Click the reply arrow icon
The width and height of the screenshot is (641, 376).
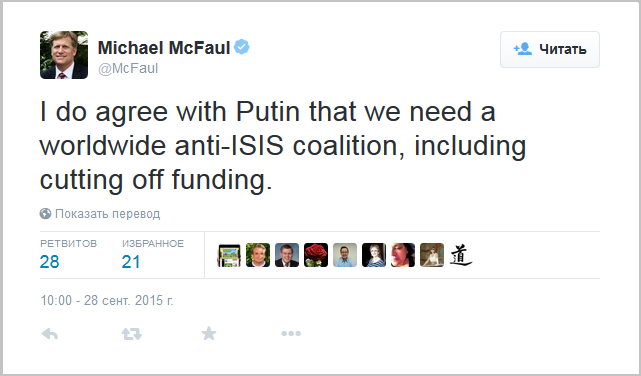click(x=50, y=334)
